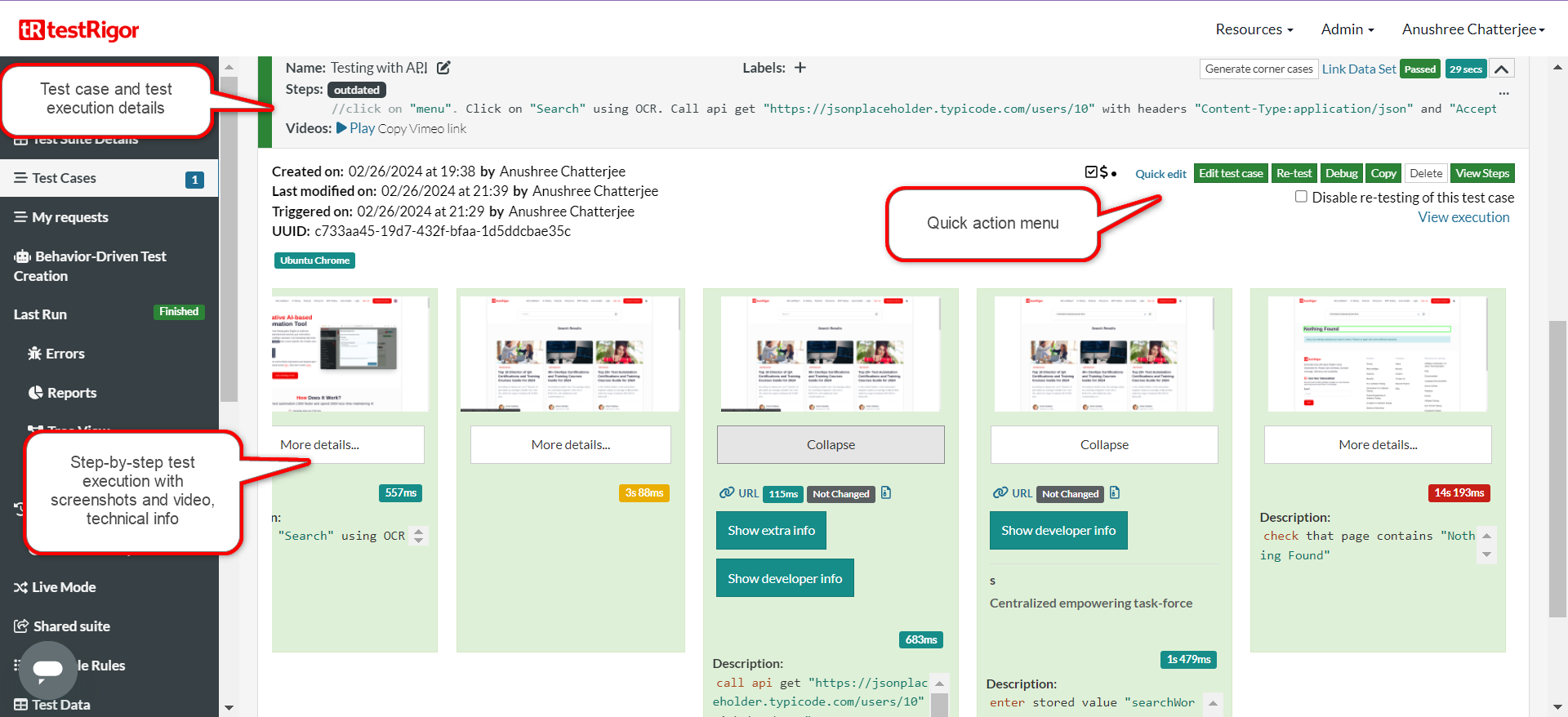Screen dimensions: 1568x717
Task: Expand the Admin dropdown menu
Action: [x=1347, y=29]
